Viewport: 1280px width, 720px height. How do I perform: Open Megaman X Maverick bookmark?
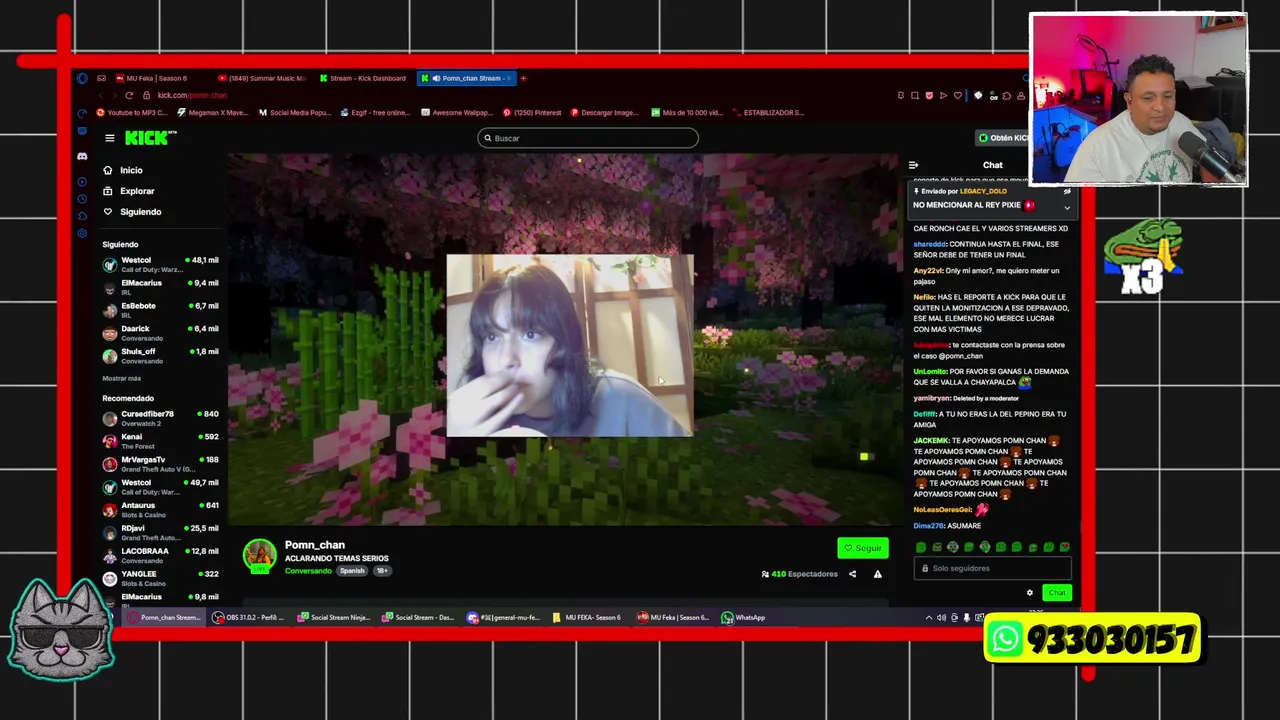pyautogui.click(x=212, y=113)
